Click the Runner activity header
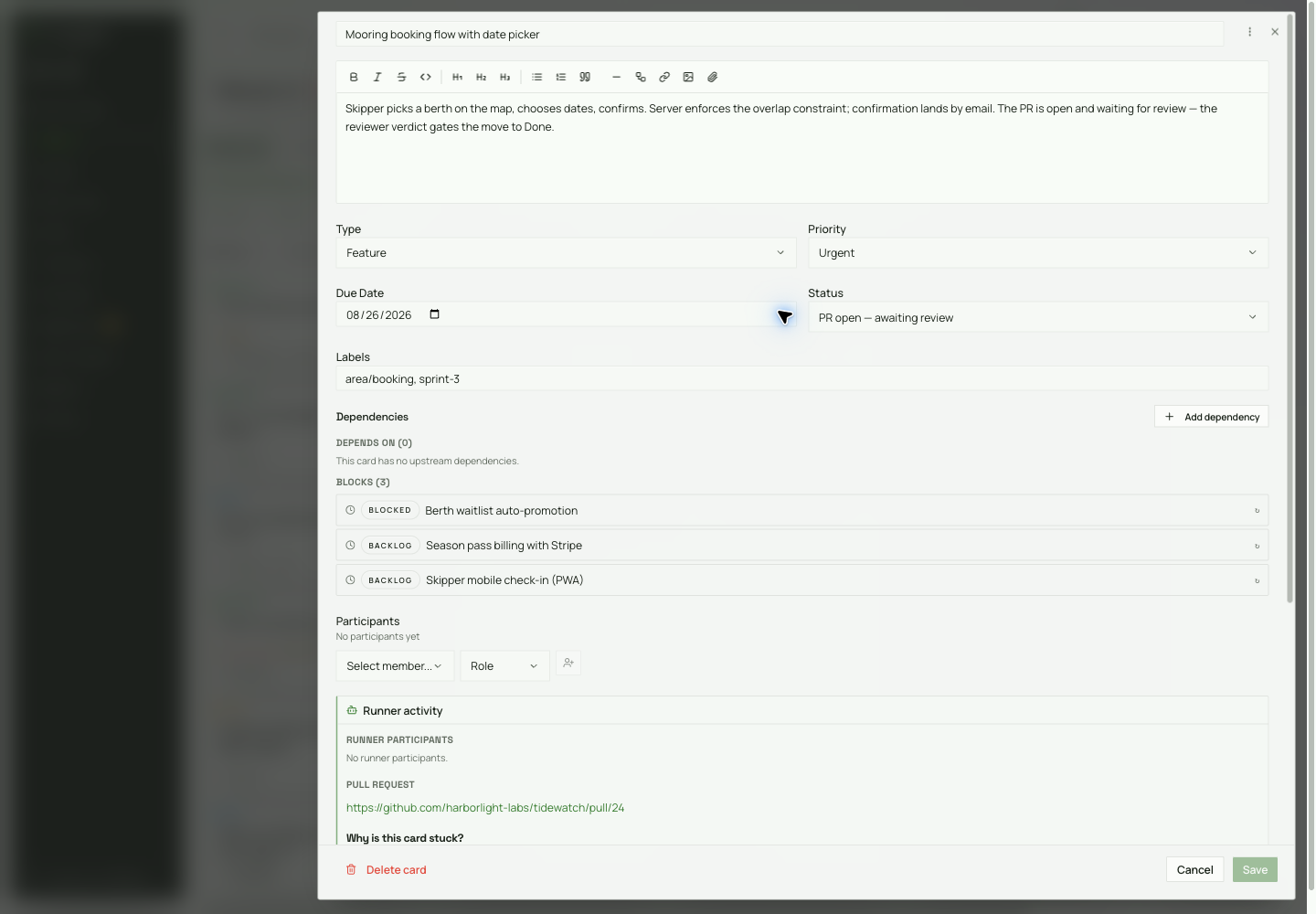 pyautogui.click(x=802, y=711)
